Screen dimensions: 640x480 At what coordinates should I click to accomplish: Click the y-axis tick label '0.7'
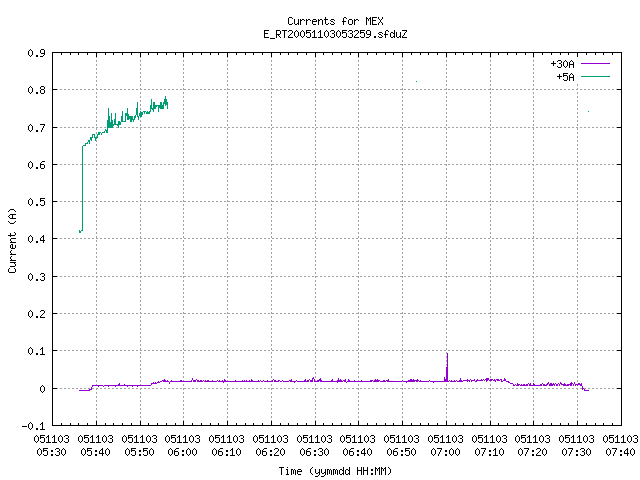click(x=36, y=128)
